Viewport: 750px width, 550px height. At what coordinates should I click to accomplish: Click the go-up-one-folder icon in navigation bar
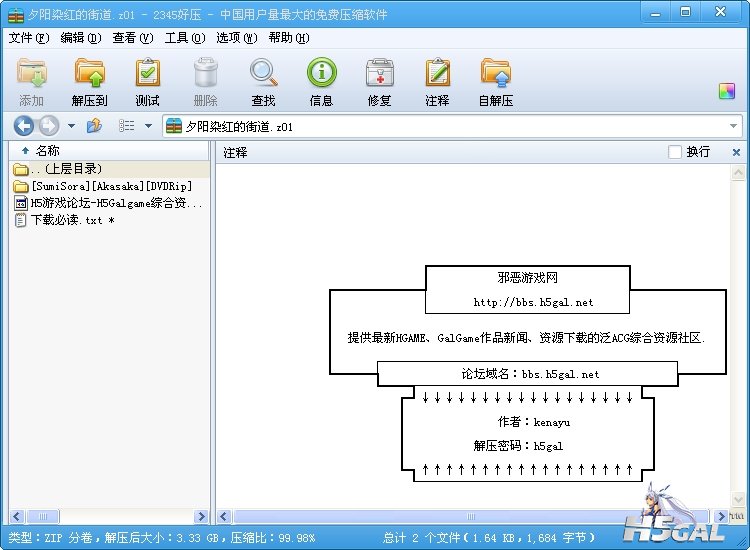click(94, 126)
